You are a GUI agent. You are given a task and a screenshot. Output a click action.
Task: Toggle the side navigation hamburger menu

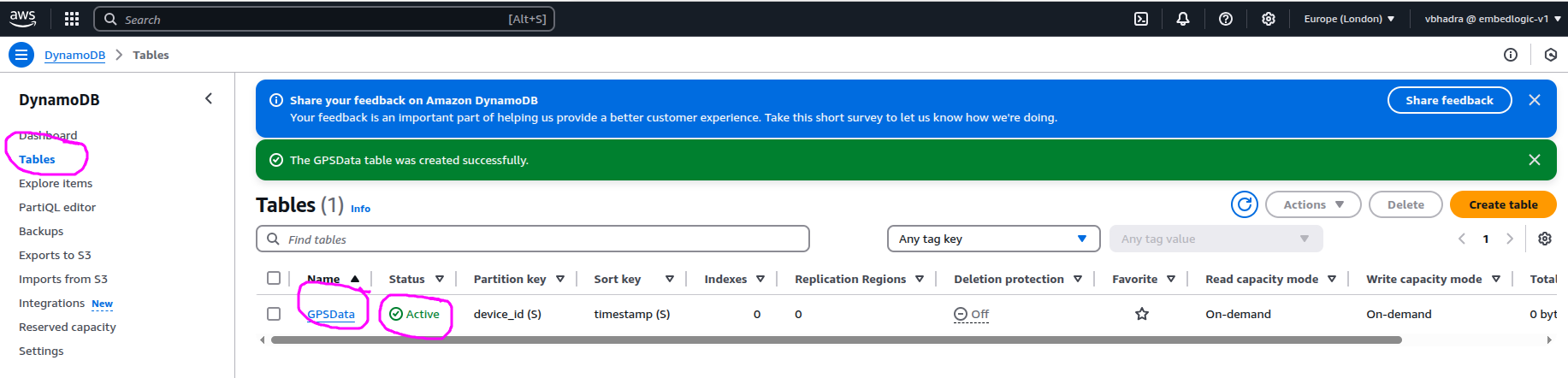pos(21,55)
